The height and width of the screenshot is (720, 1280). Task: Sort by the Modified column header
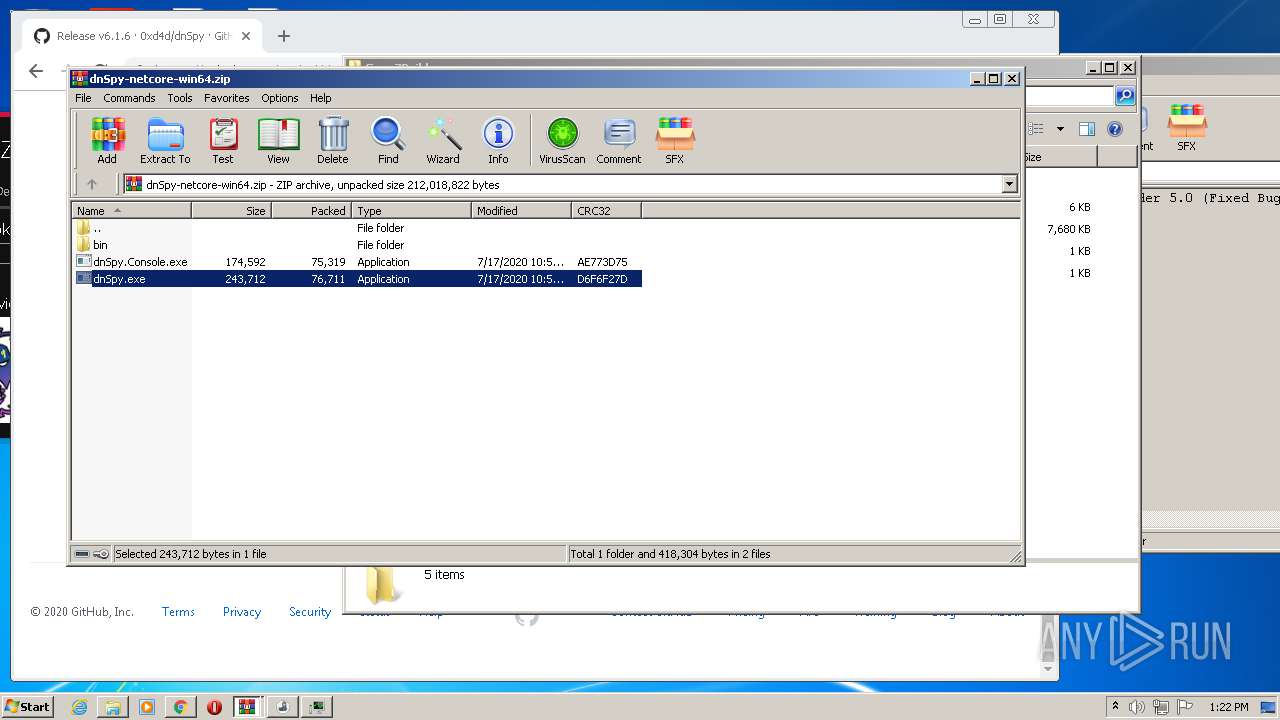(521, 211)
